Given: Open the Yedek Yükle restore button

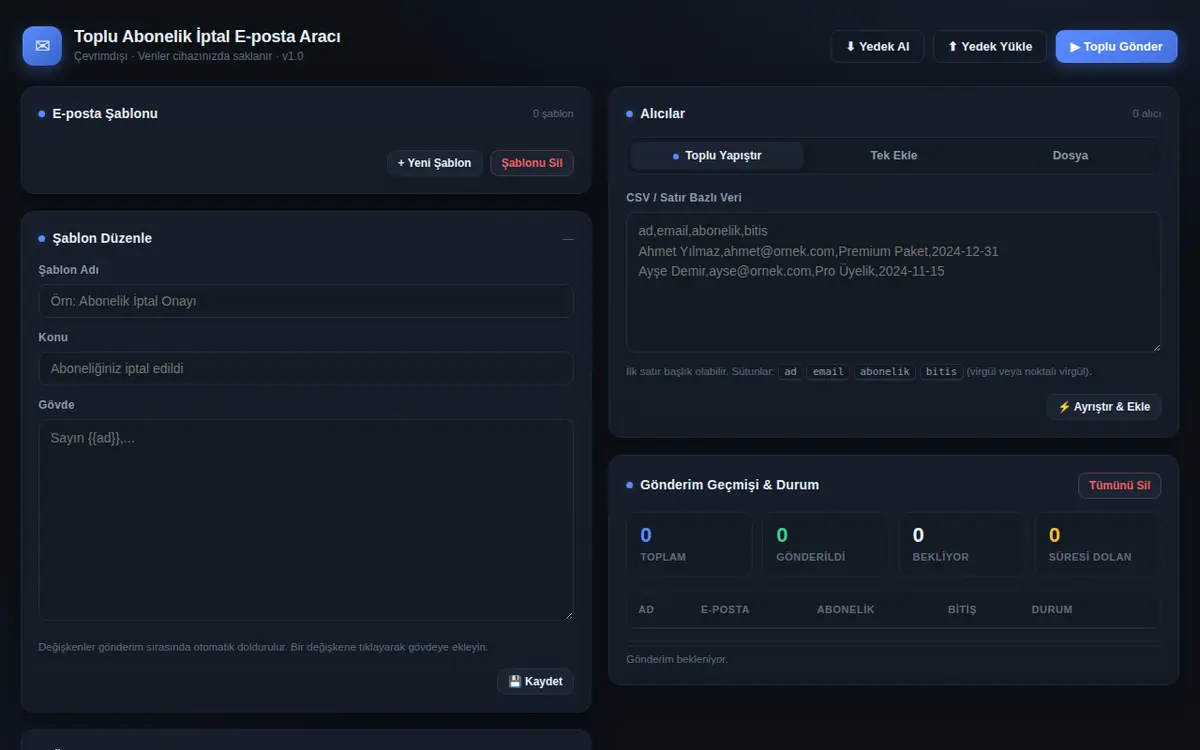Looking at the screenshot, I should point(990,47).
